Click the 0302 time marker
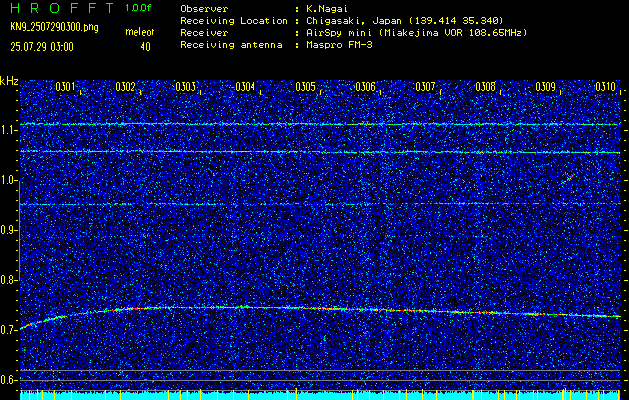The width and height of the screenshot is (629, 400). (x=125, y=87)
